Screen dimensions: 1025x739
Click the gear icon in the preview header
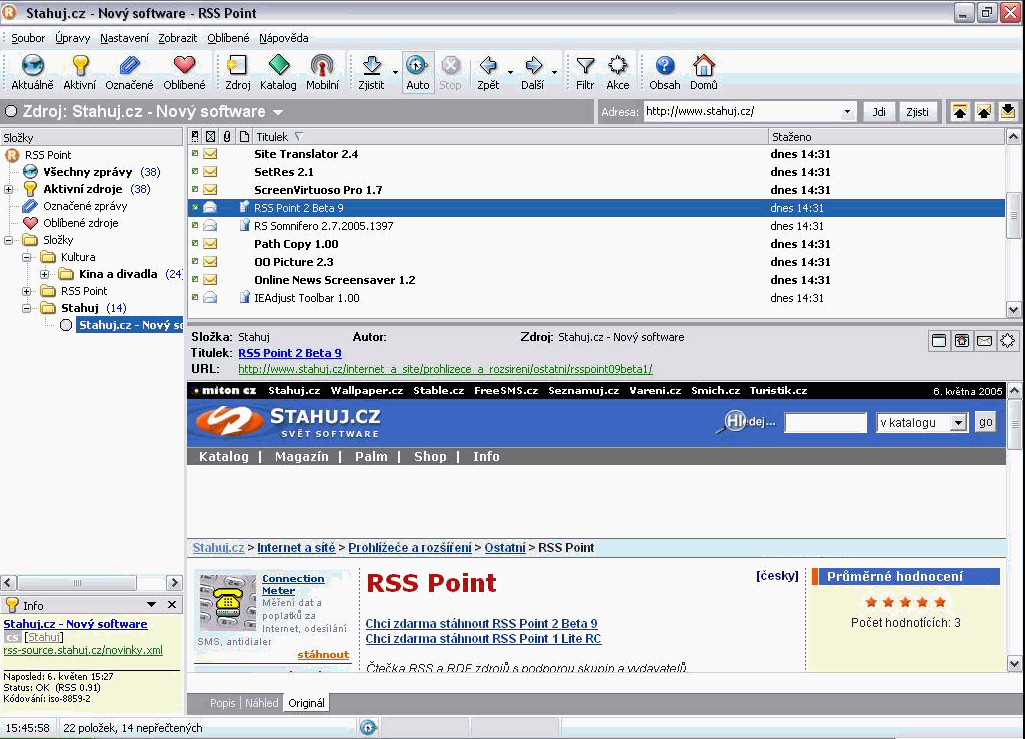coord(1007,341)
